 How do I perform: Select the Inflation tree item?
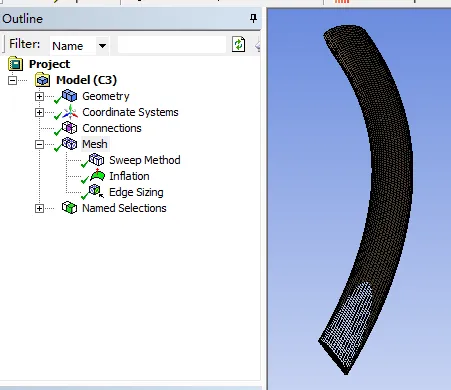[x=129, y=176]
